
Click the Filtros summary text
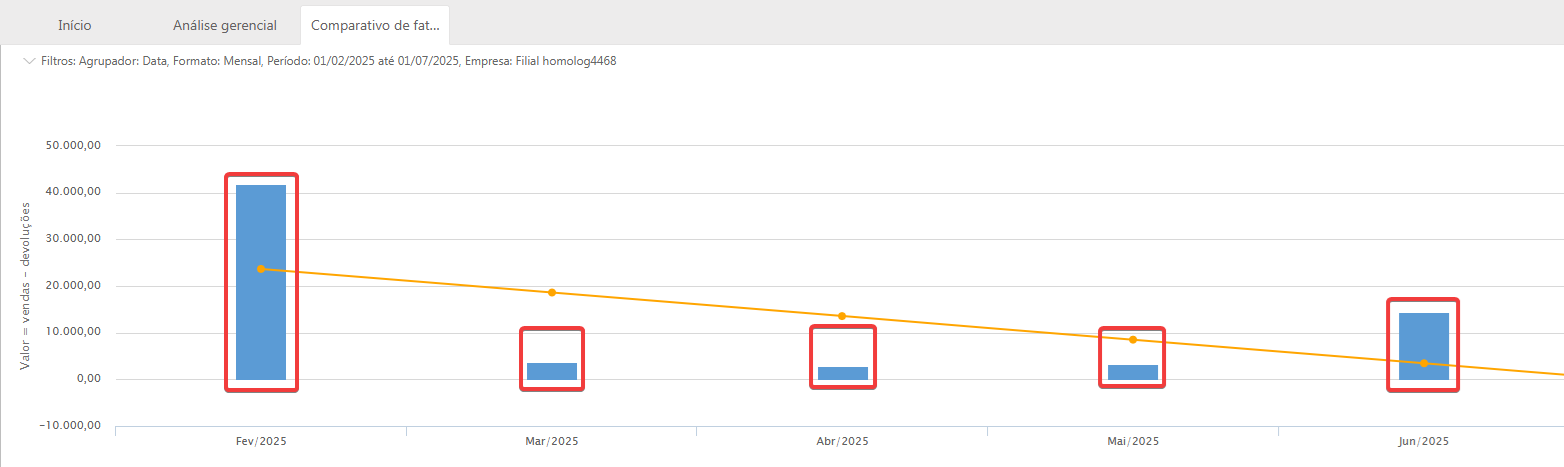[x=329, y=61]
